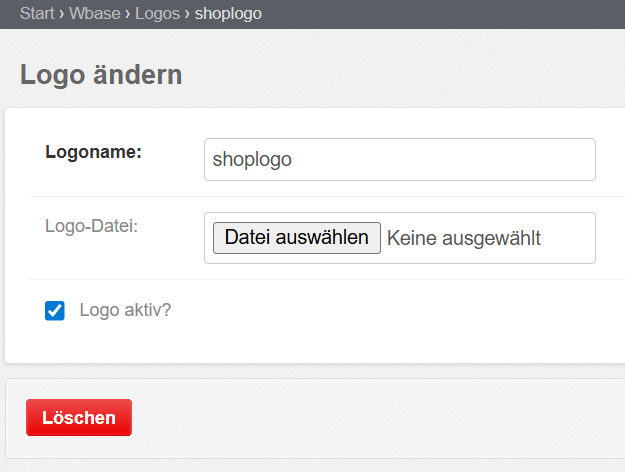Screen dimensions: 625x472
Task: Toggle via the 'Logo aktiv?' label text
Action: tap(125, 310)
